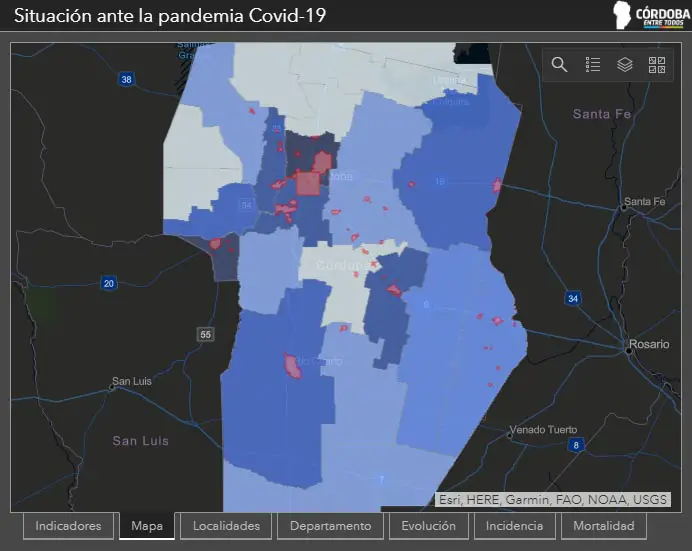The width and height of the screenshot is (692, 551).
Task: Open the layers list icon
Action: click(625, 65)
